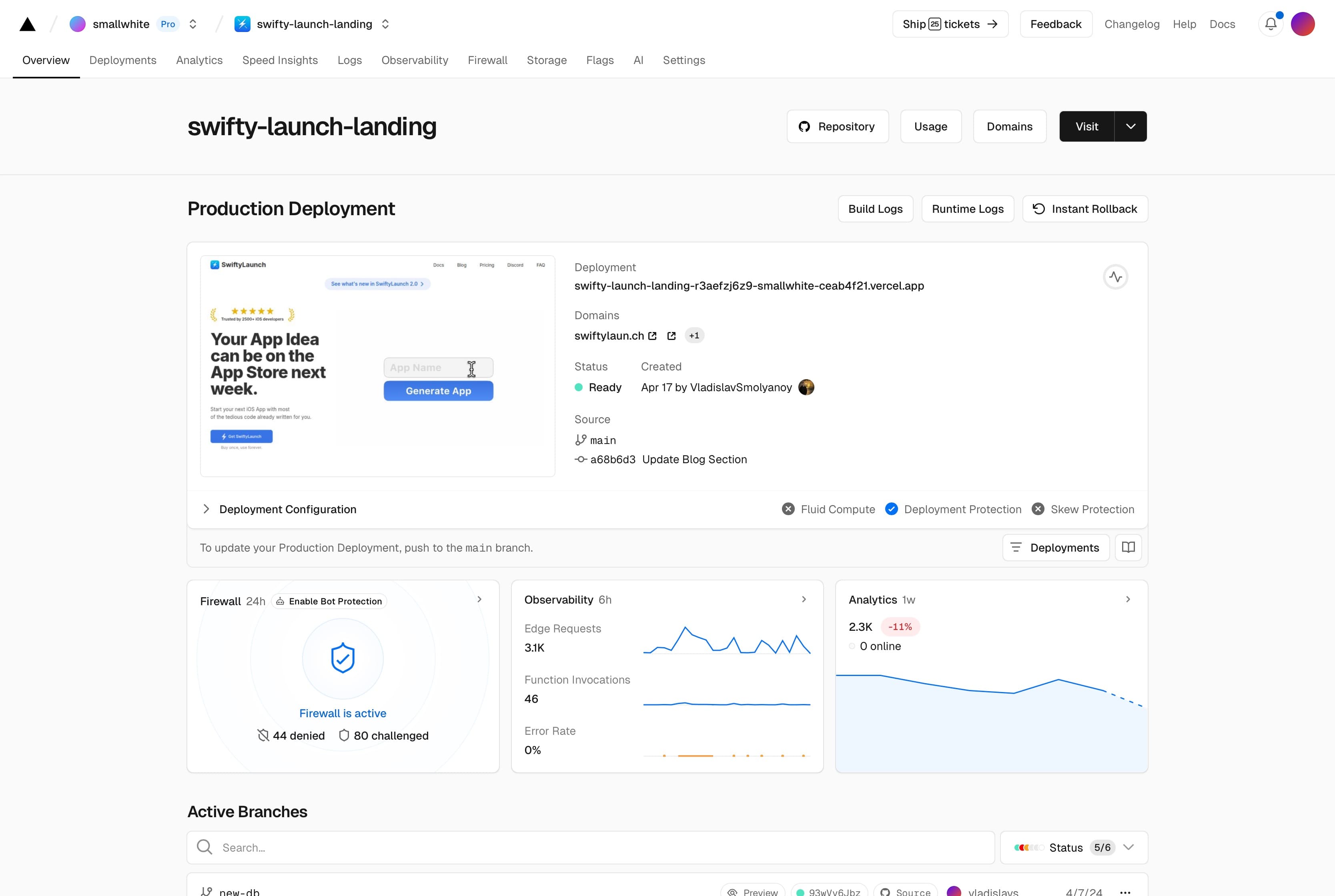Open swiftylaun.ch external link icon
The height and width of the screenshot is (896, 1335).
(x=652, y=336)
